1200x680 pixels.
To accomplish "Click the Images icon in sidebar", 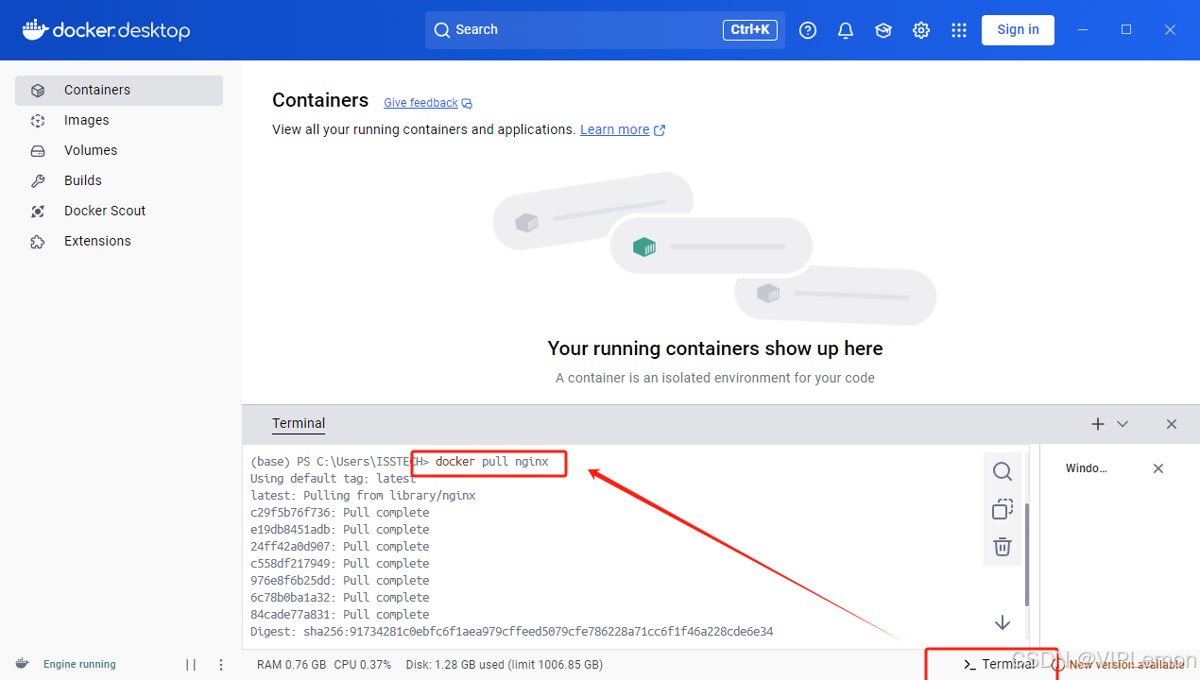I will point(38,120).
